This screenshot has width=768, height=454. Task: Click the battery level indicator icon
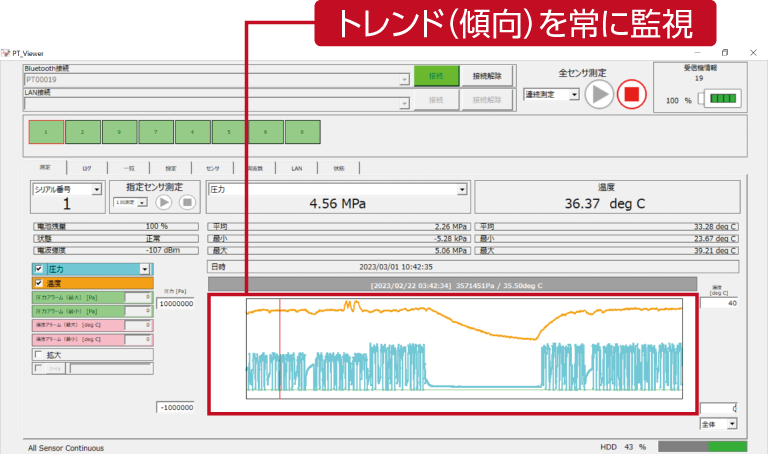coord(720,99)
